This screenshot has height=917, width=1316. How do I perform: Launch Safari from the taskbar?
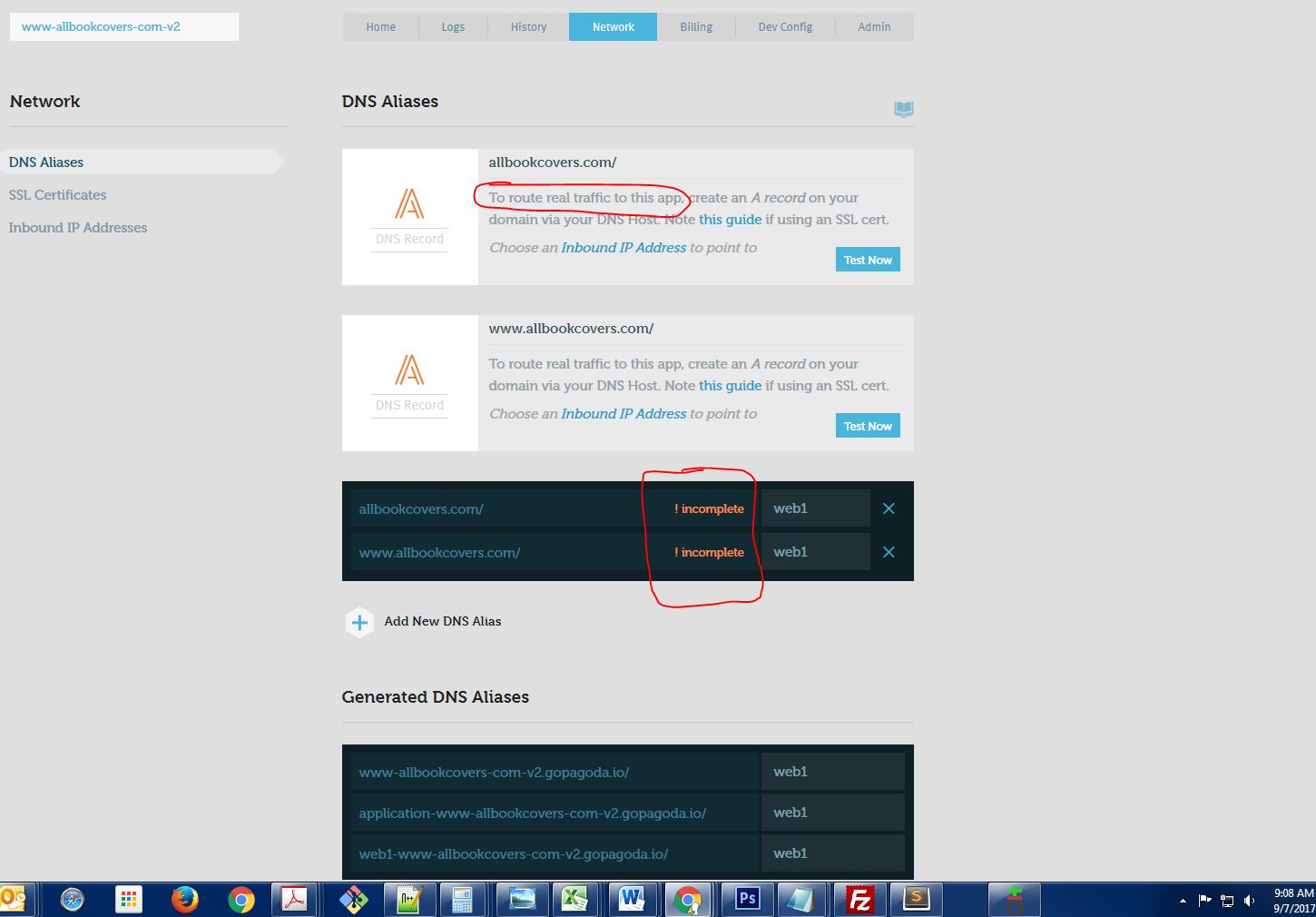(x=72, y=900)
